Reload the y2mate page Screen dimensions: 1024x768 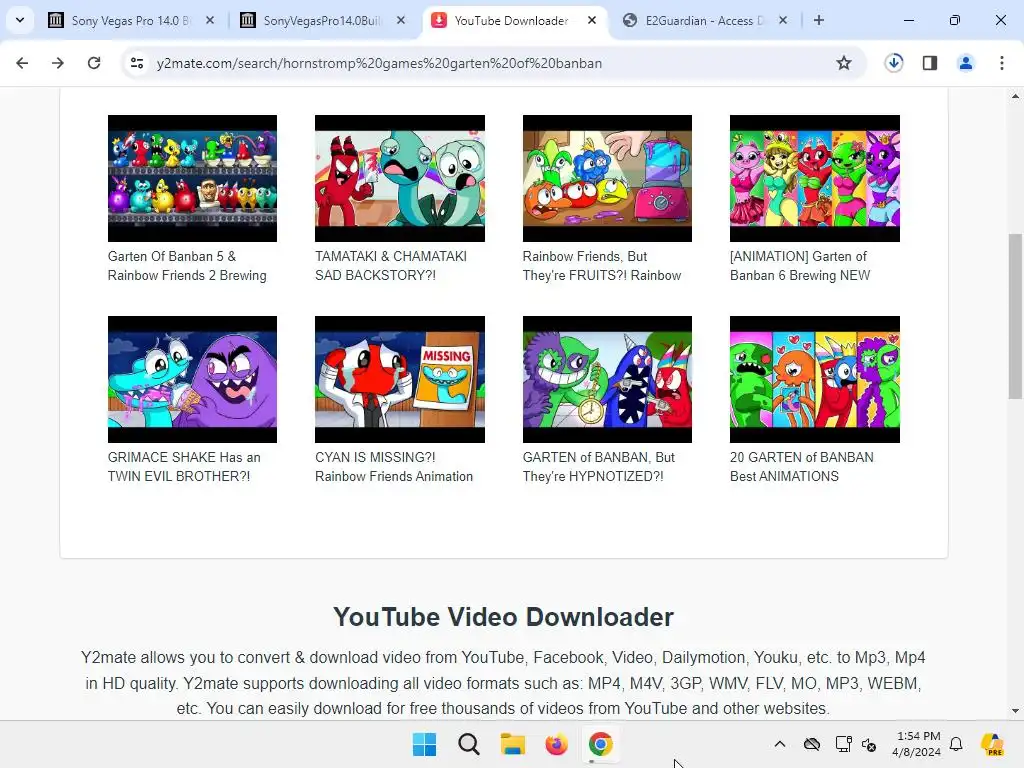(x=94, y=63)
